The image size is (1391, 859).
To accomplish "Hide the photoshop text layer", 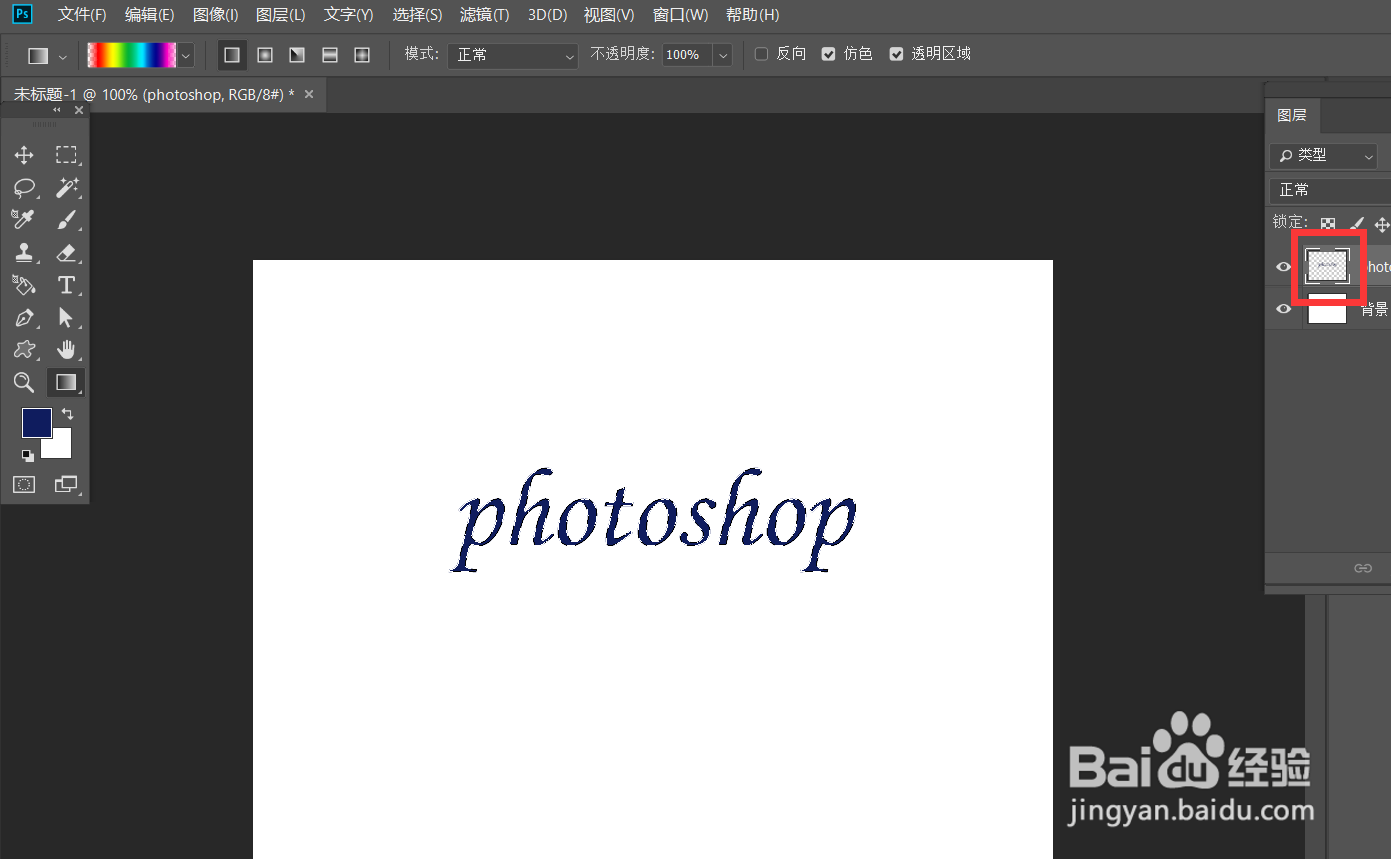I will [1284, 267].
